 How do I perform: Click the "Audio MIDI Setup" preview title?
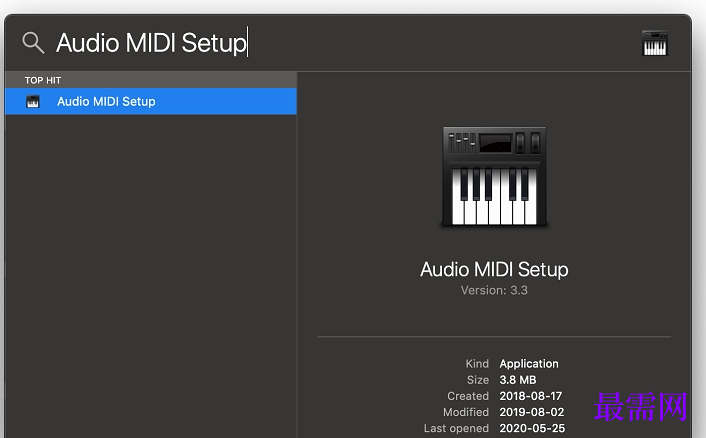click(x=494, y=269)
